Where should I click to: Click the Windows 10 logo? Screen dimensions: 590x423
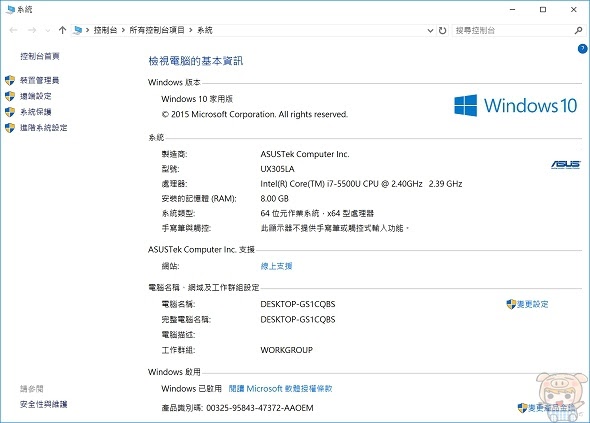515,105
